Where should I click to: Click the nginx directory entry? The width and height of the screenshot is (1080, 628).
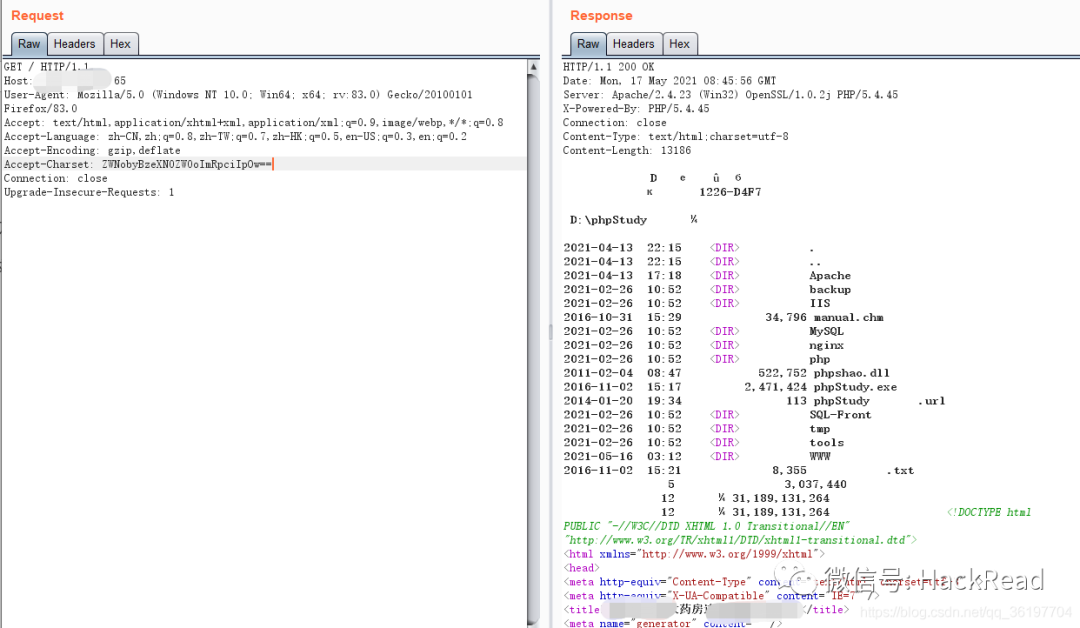tap(827, 345)
